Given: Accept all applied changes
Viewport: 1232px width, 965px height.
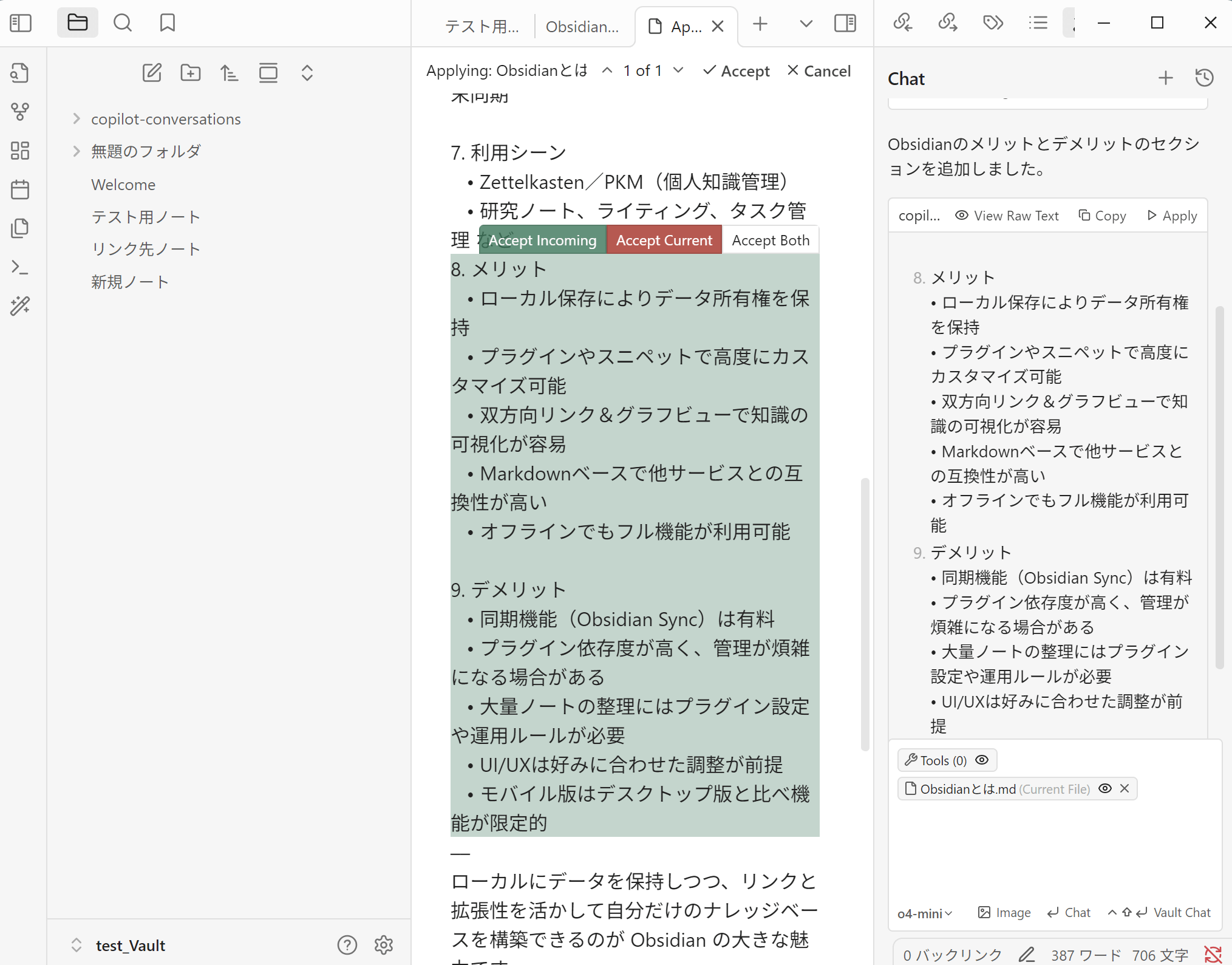Looking at the screenshot, I should coord(736,71).
